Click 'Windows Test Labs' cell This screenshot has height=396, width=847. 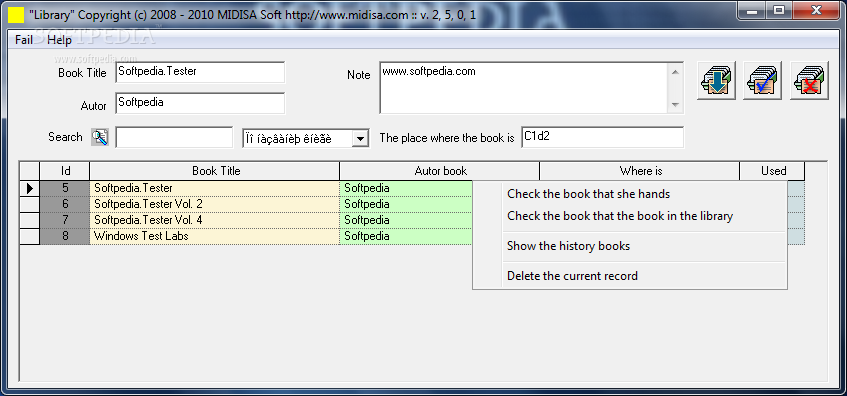215,237
